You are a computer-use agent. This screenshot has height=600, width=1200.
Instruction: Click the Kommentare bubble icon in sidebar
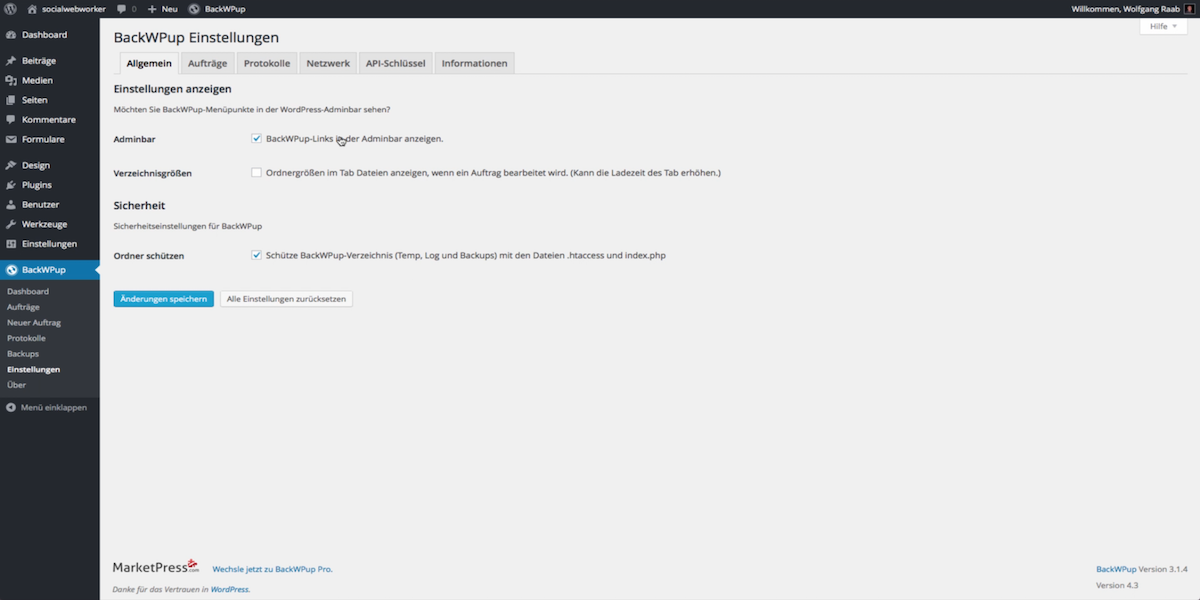tap(11, 120)
